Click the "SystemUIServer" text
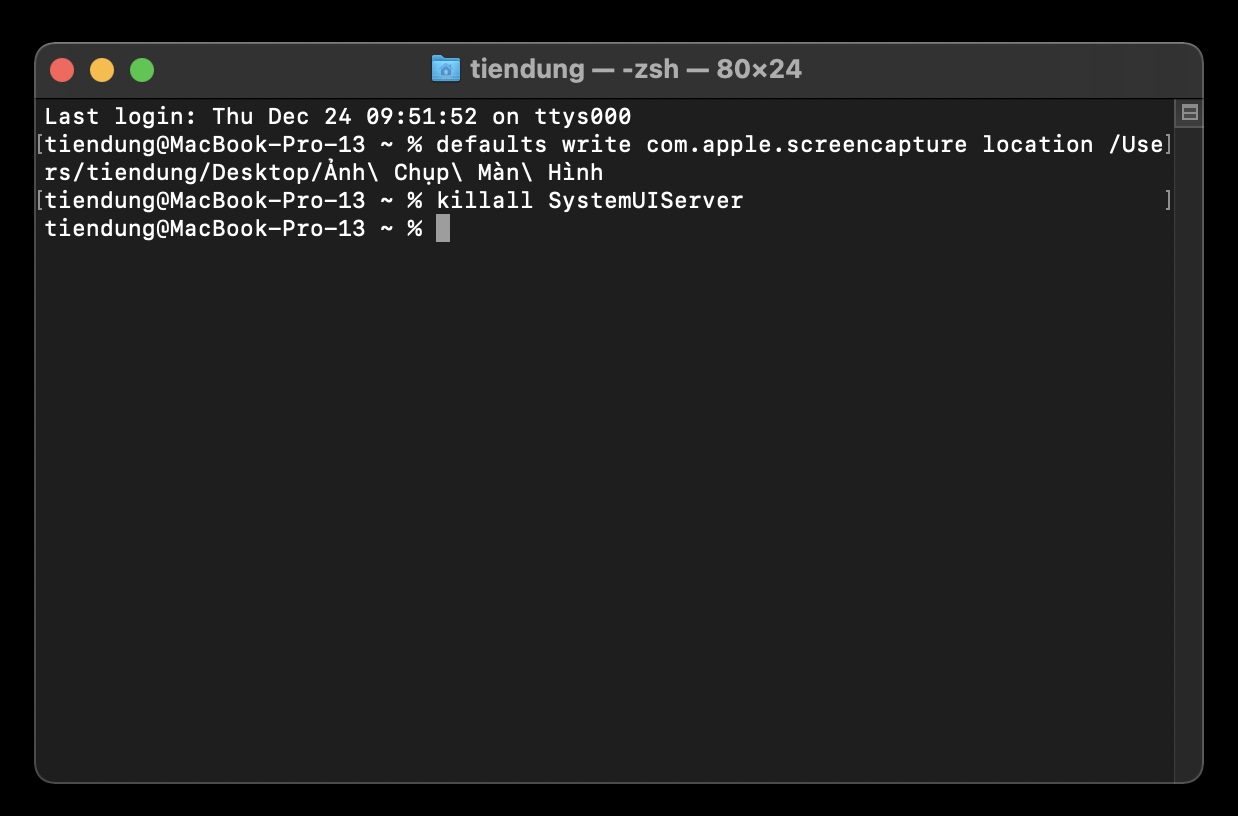Screen dimensions: 1238x816 tap(645, 200)
